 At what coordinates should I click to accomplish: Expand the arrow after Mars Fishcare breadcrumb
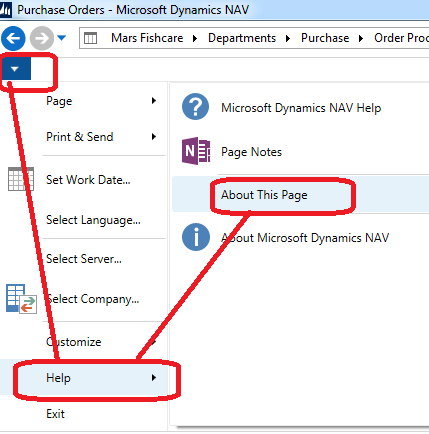(x=195, y=39)
